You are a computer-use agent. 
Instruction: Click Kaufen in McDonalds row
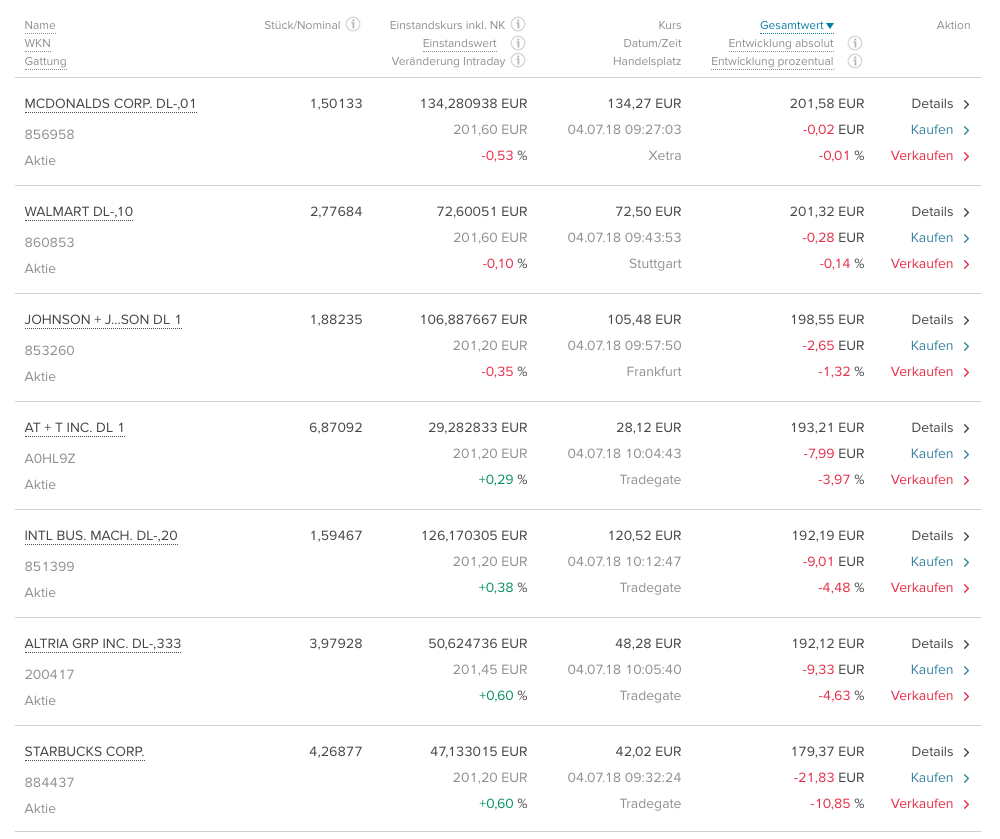[x=941, y=130]
